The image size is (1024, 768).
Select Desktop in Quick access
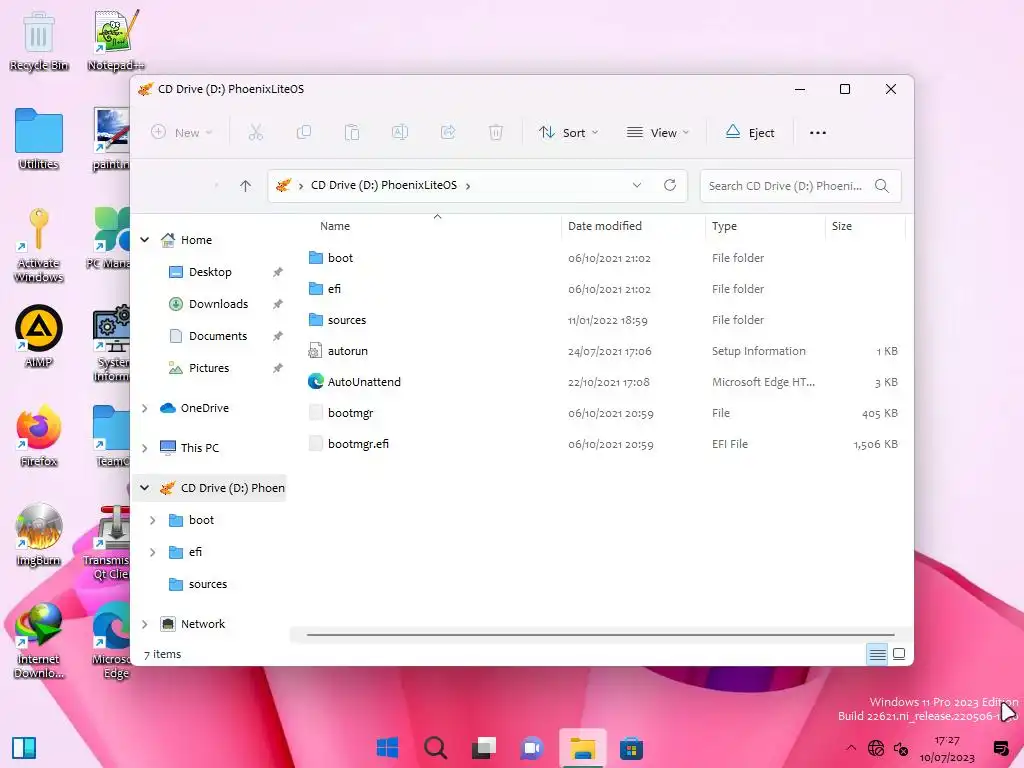[210, 272]
